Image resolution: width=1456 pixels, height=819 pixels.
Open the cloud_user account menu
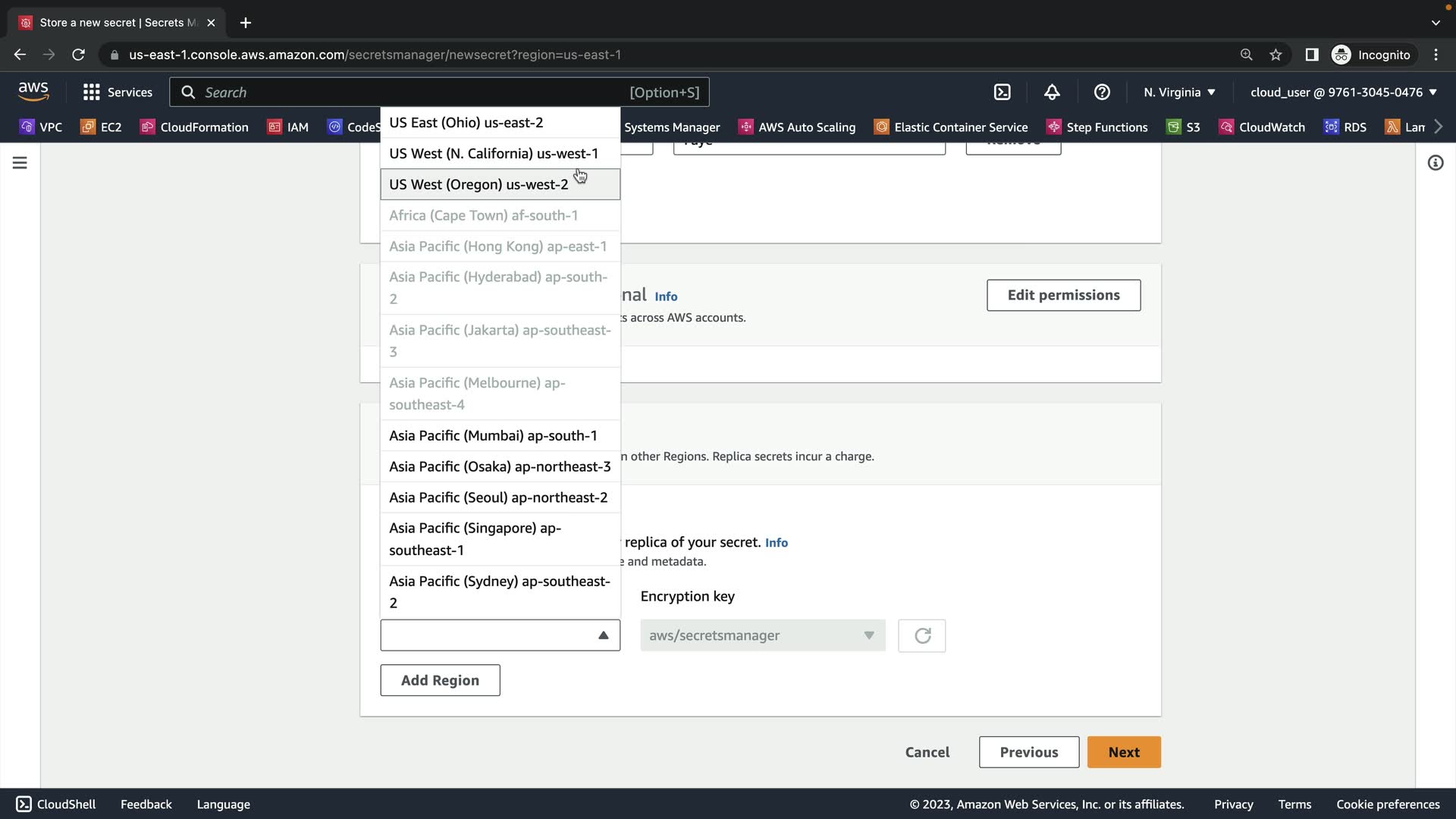click(1343, 92)
